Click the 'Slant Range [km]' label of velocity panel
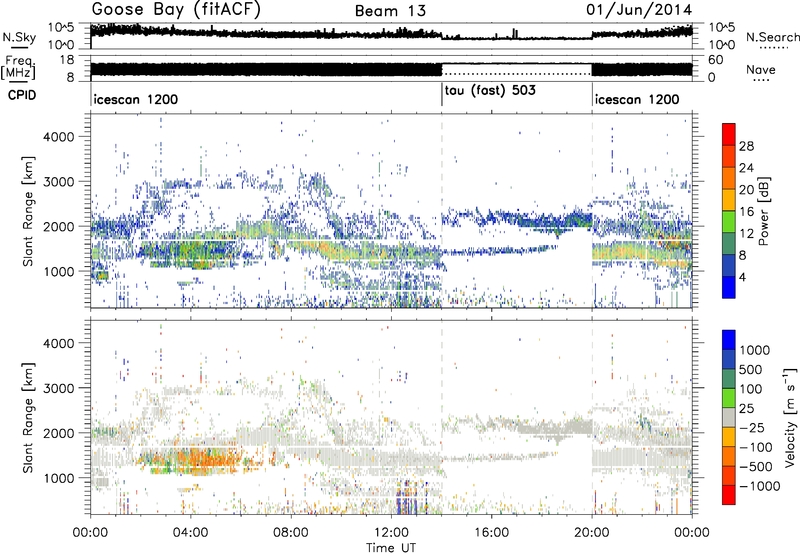This screenshot has height=554, width=800. (x=28, y=418)
